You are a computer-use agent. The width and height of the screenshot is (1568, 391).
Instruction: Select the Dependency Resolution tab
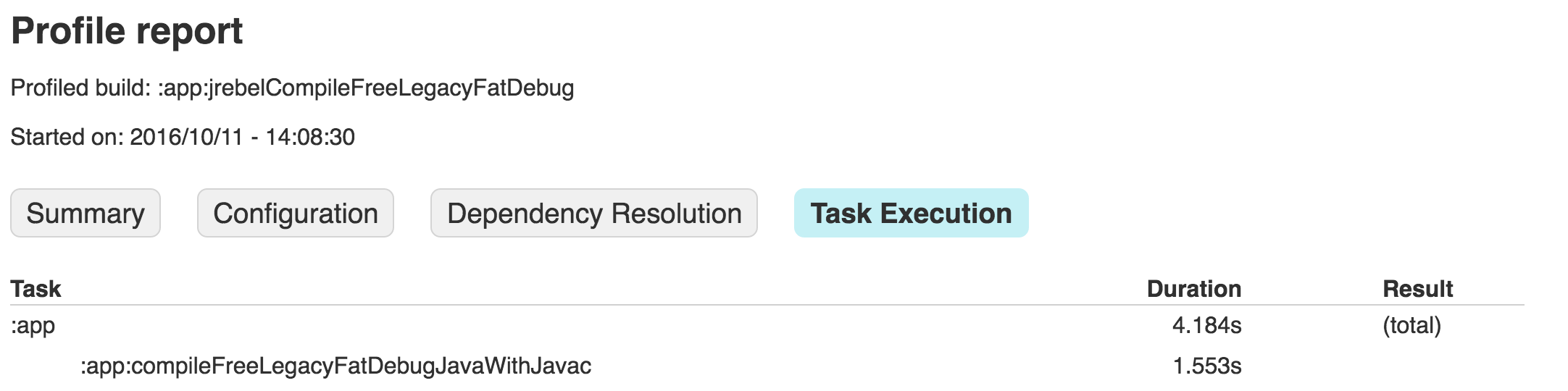point(594,214)
